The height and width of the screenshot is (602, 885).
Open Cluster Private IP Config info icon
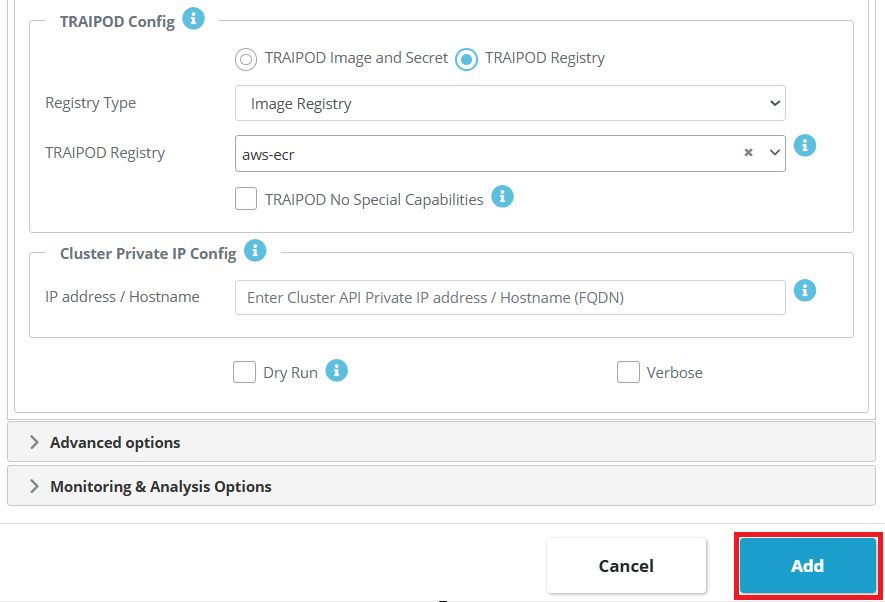click(255, 251)
